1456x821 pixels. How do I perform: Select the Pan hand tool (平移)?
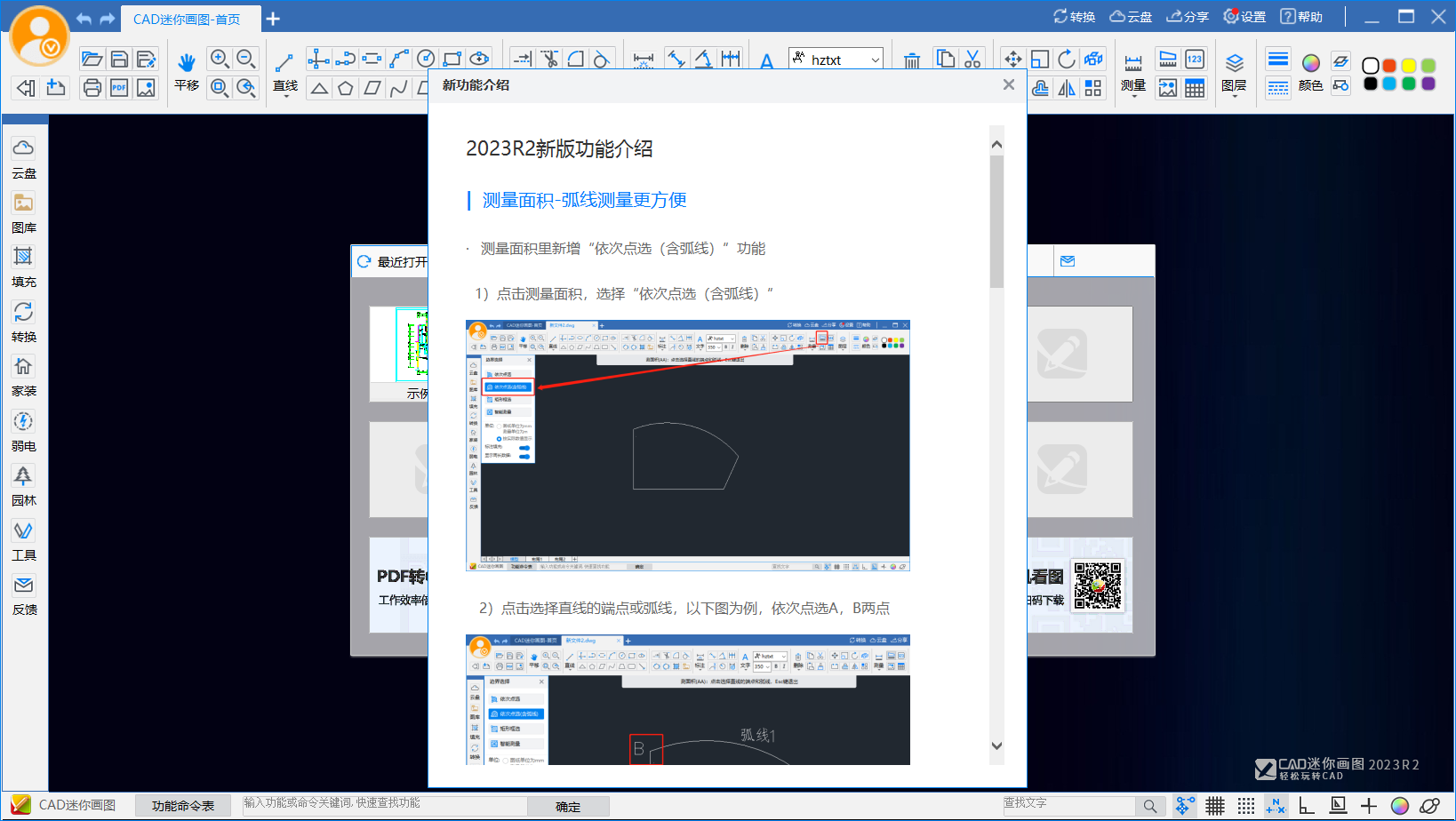click(x=187, y=71)
